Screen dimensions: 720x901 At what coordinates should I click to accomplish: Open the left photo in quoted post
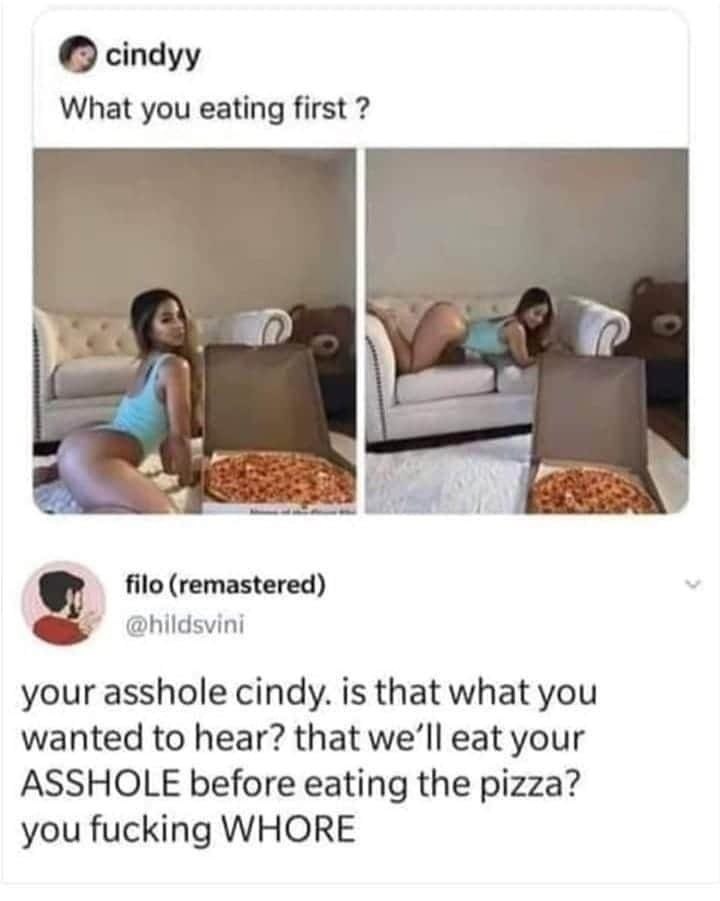click(x=195, y=331)
